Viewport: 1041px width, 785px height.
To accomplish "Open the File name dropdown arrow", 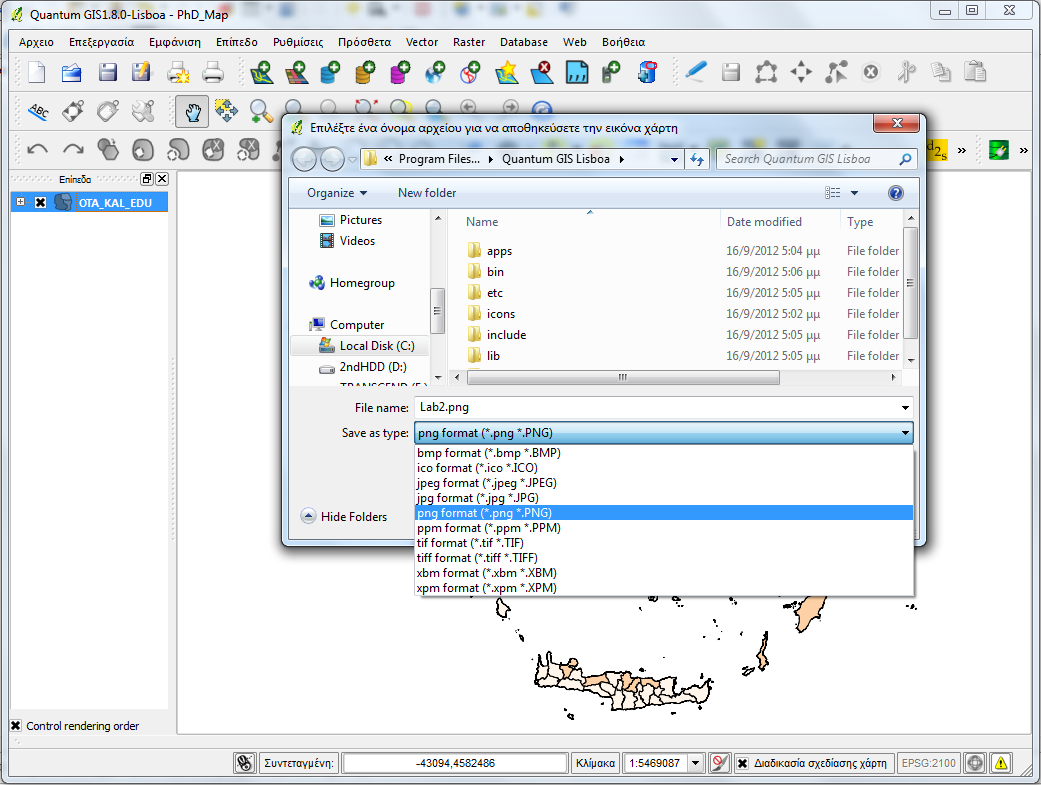I will tap(905, 408).
